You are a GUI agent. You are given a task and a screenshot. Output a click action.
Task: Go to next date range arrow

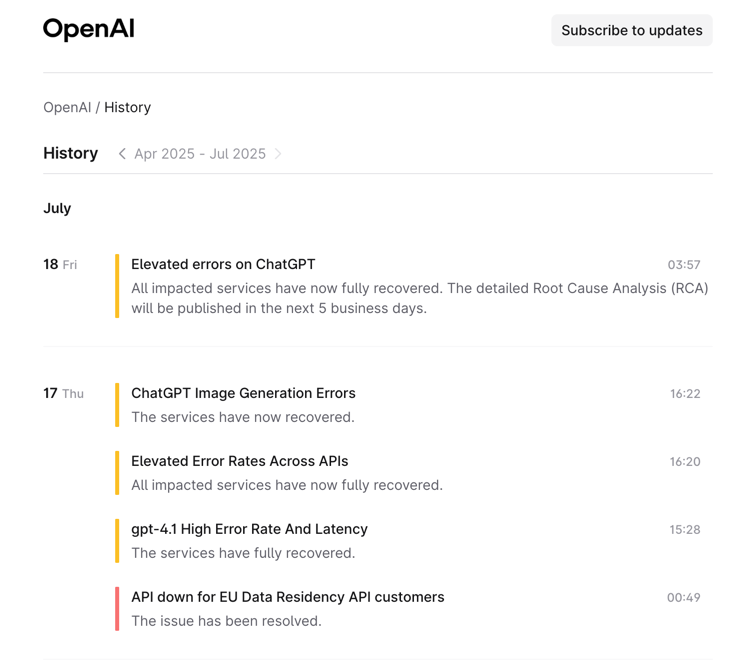point(278,153)
